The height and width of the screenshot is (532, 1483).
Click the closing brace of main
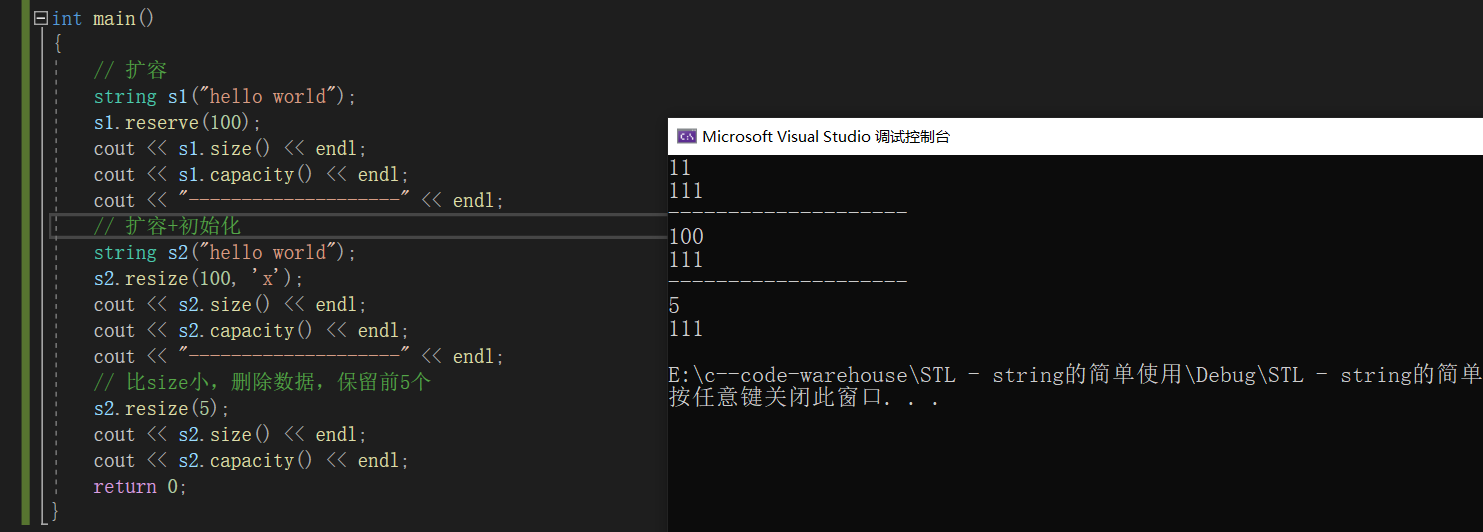click(x=55, y=512)
